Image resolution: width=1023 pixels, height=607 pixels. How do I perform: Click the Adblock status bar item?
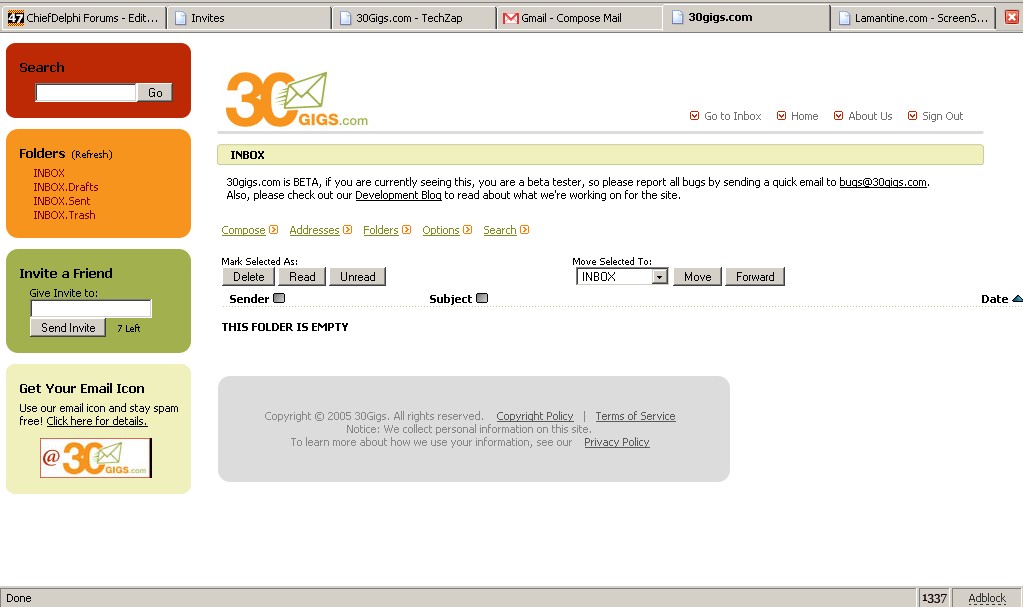click(986, 598)
